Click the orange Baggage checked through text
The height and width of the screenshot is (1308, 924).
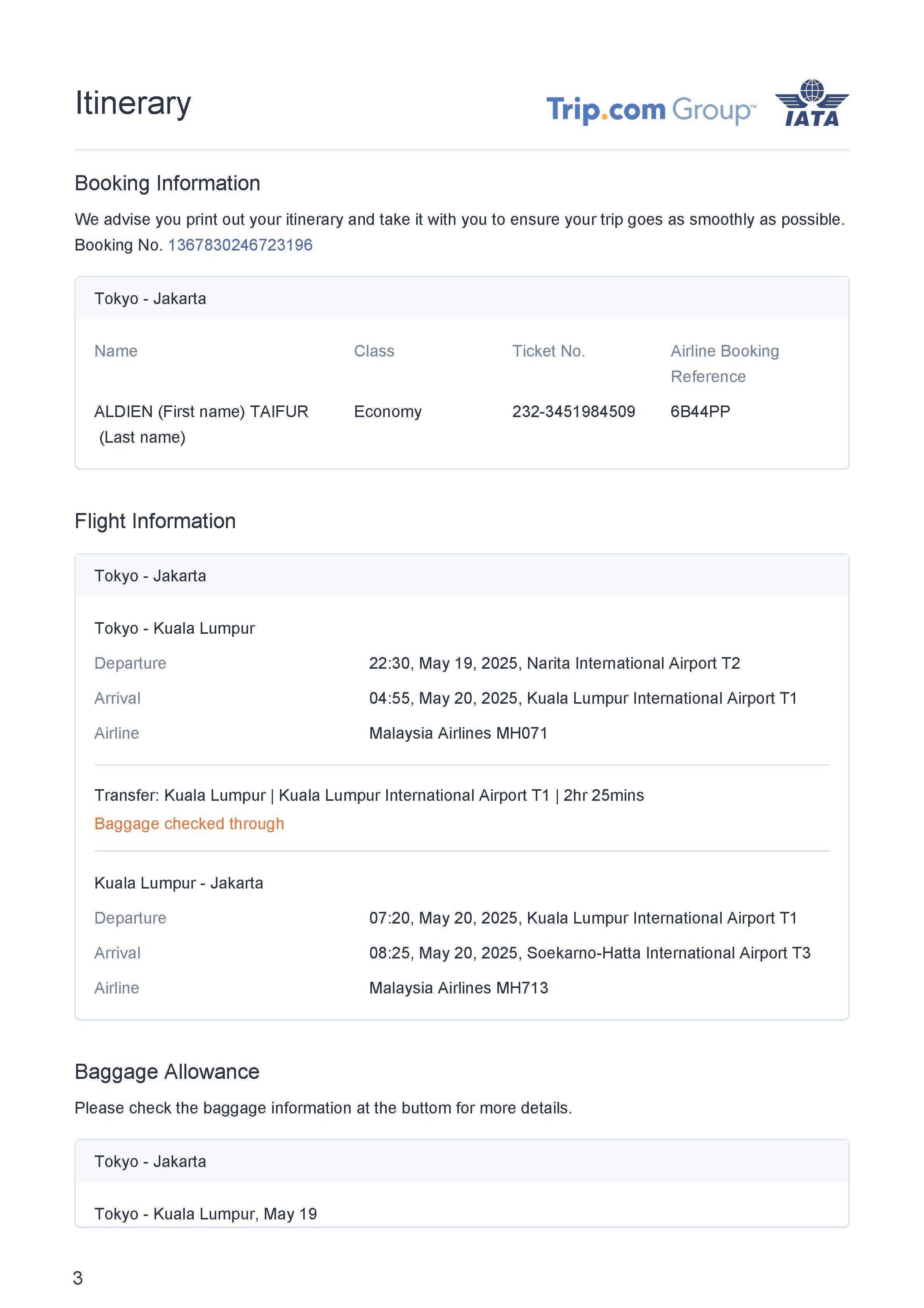(x=189, y=824)
